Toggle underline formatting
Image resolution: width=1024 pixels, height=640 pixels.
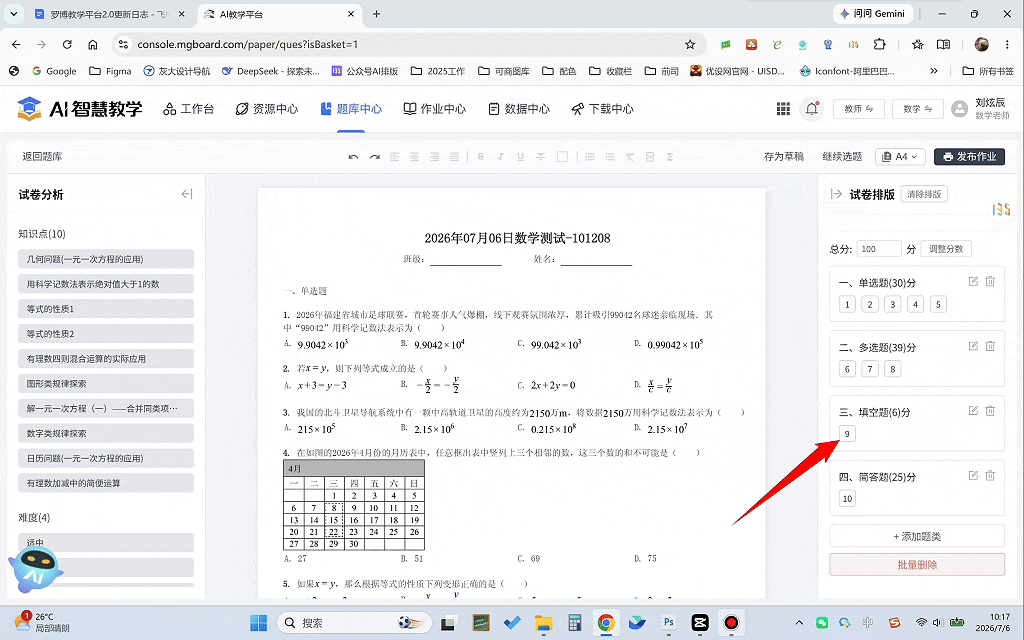click(x=520, y=157)
